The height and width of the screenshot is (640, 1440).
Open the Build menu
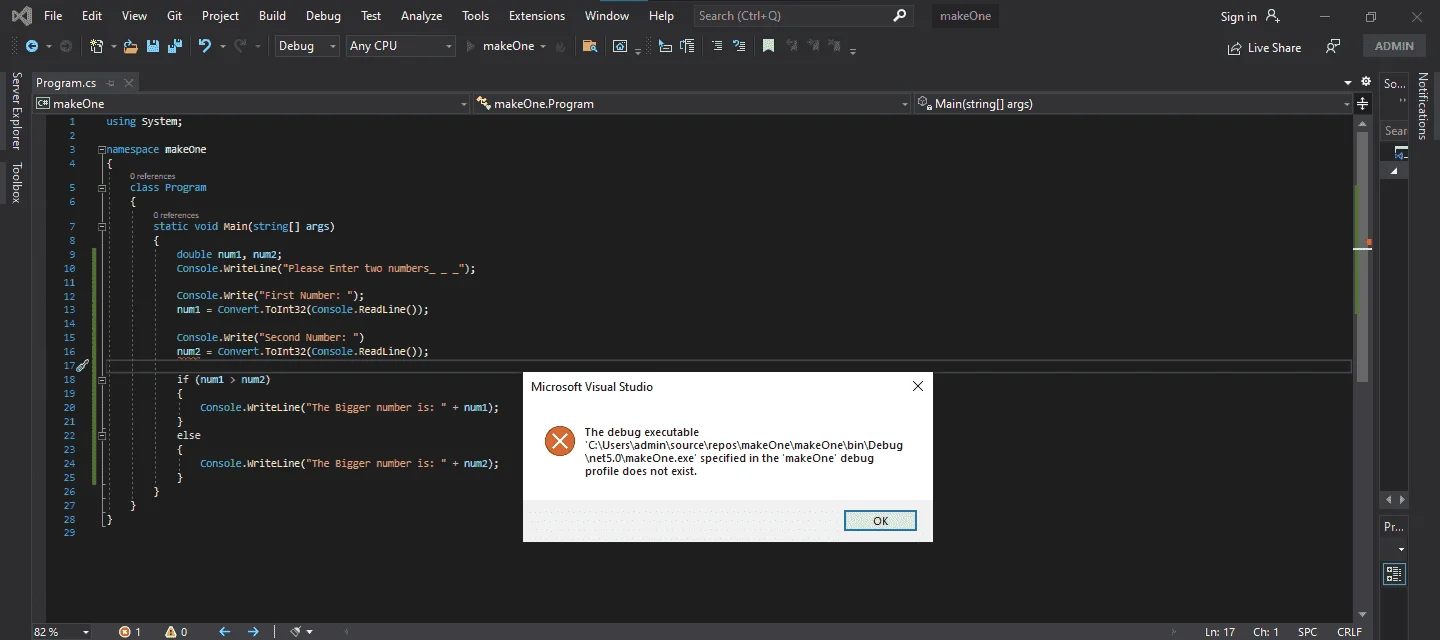[272, 16]
